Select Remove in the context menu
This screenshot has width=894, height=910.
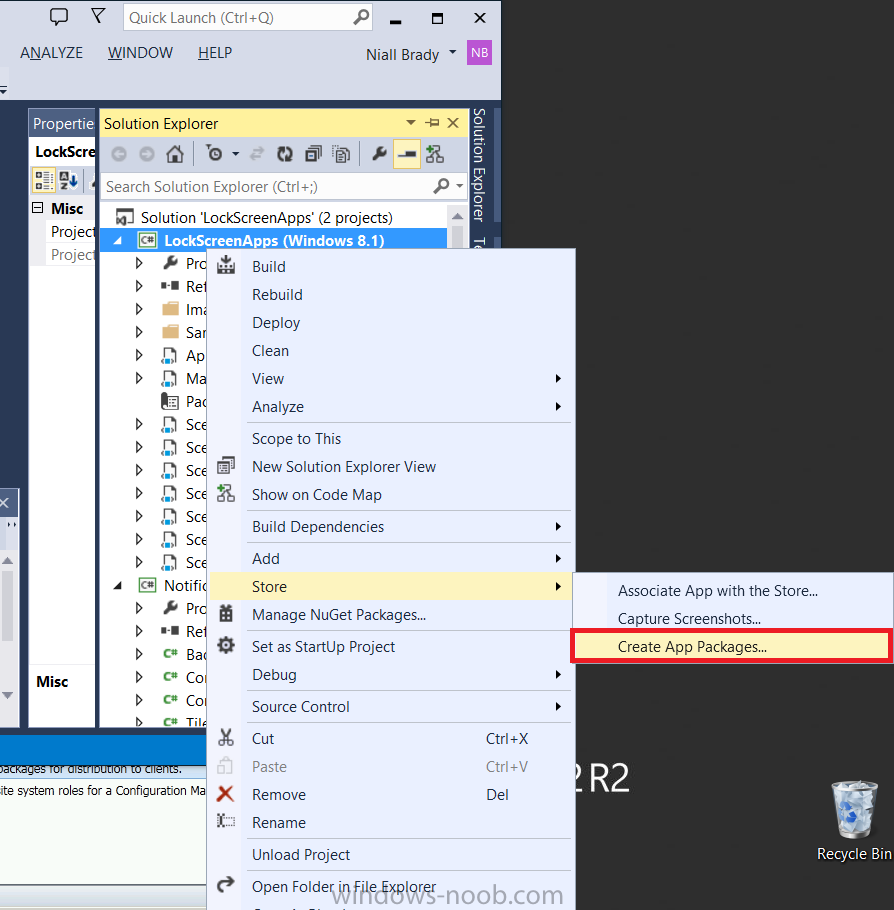[391, 795]
